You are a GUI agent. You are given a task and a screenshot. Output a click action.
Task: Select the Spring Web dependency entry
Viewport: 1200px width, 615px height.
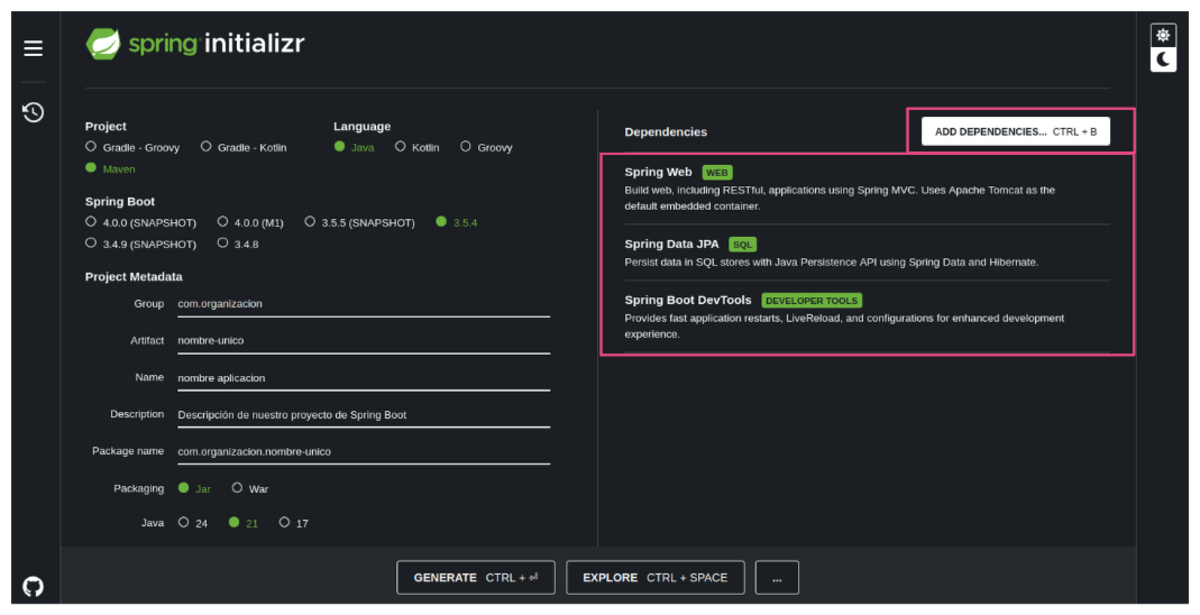[x=867, y=189]
